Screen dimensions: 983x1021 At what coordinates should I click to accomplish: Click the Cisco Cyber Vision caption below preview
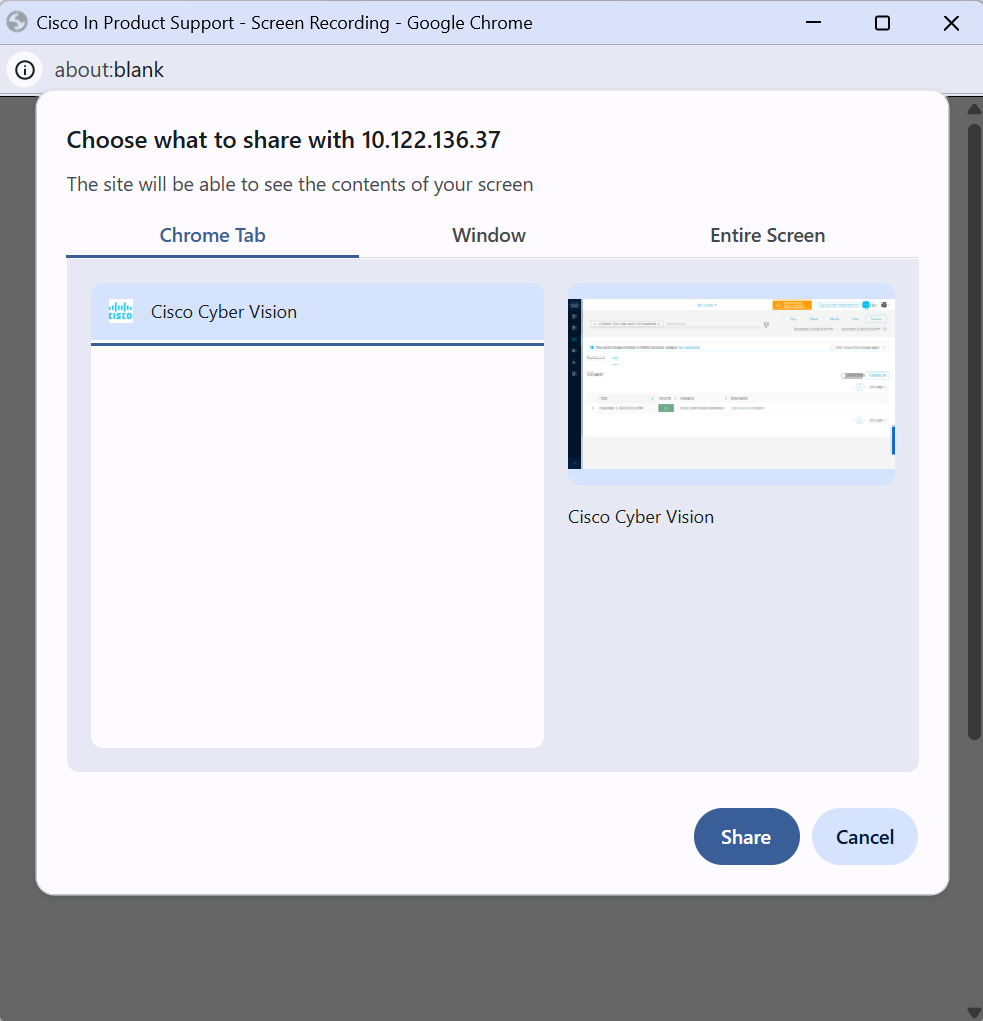point(641,517)
